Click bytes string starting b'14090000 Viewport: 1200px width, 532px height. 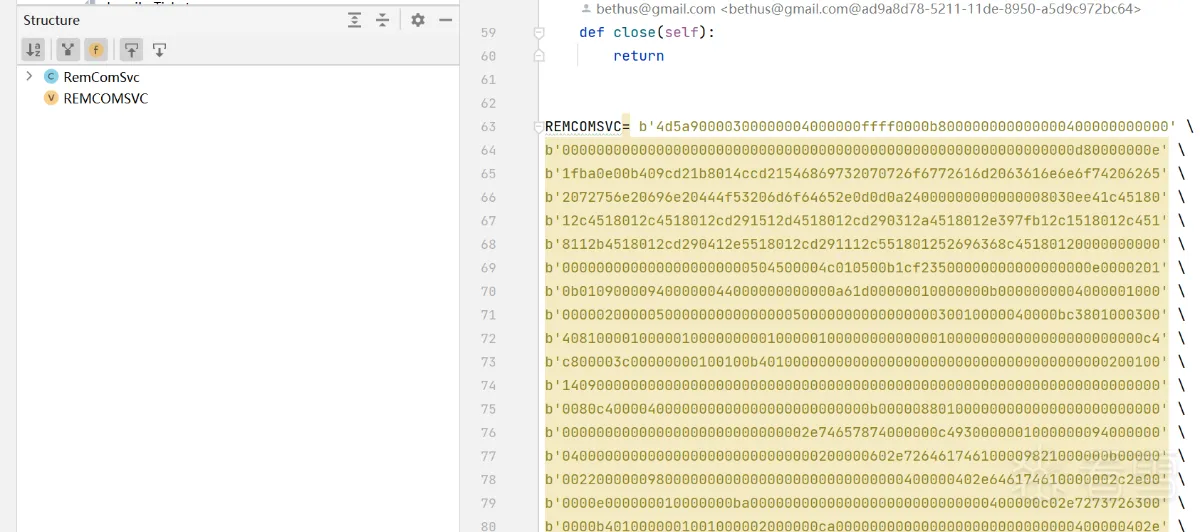tap(856, 385)
